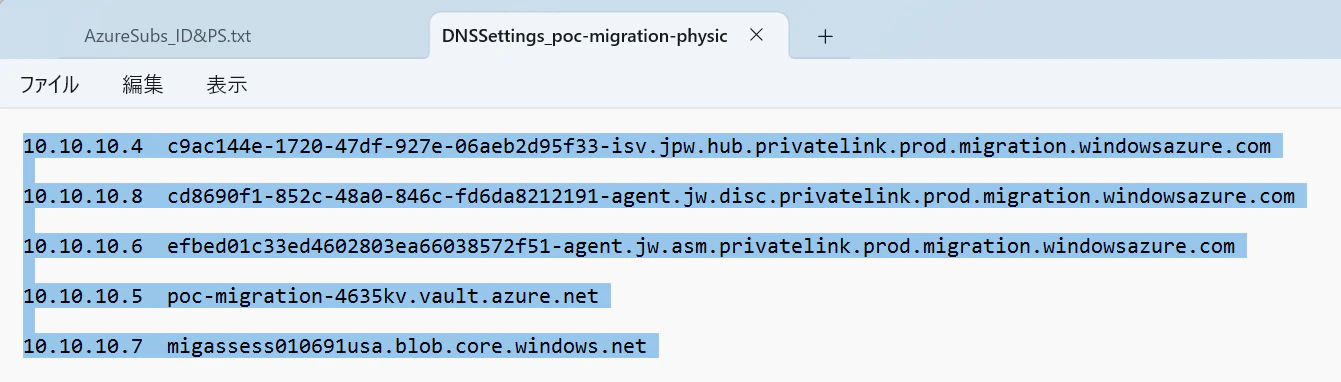This screenshot has width=1341, height=382.
Task: Open the ファイル menu
Action: pyautogui.click(x=50, y=85)
